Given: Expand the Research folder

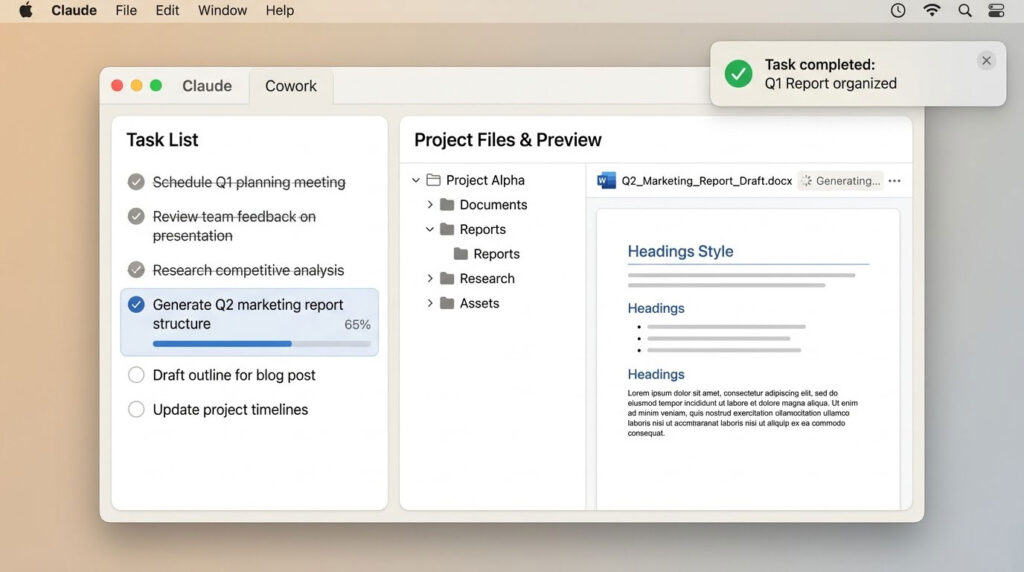Looking at the screenshot, I should pyautogui.click(x=430, y=278).
